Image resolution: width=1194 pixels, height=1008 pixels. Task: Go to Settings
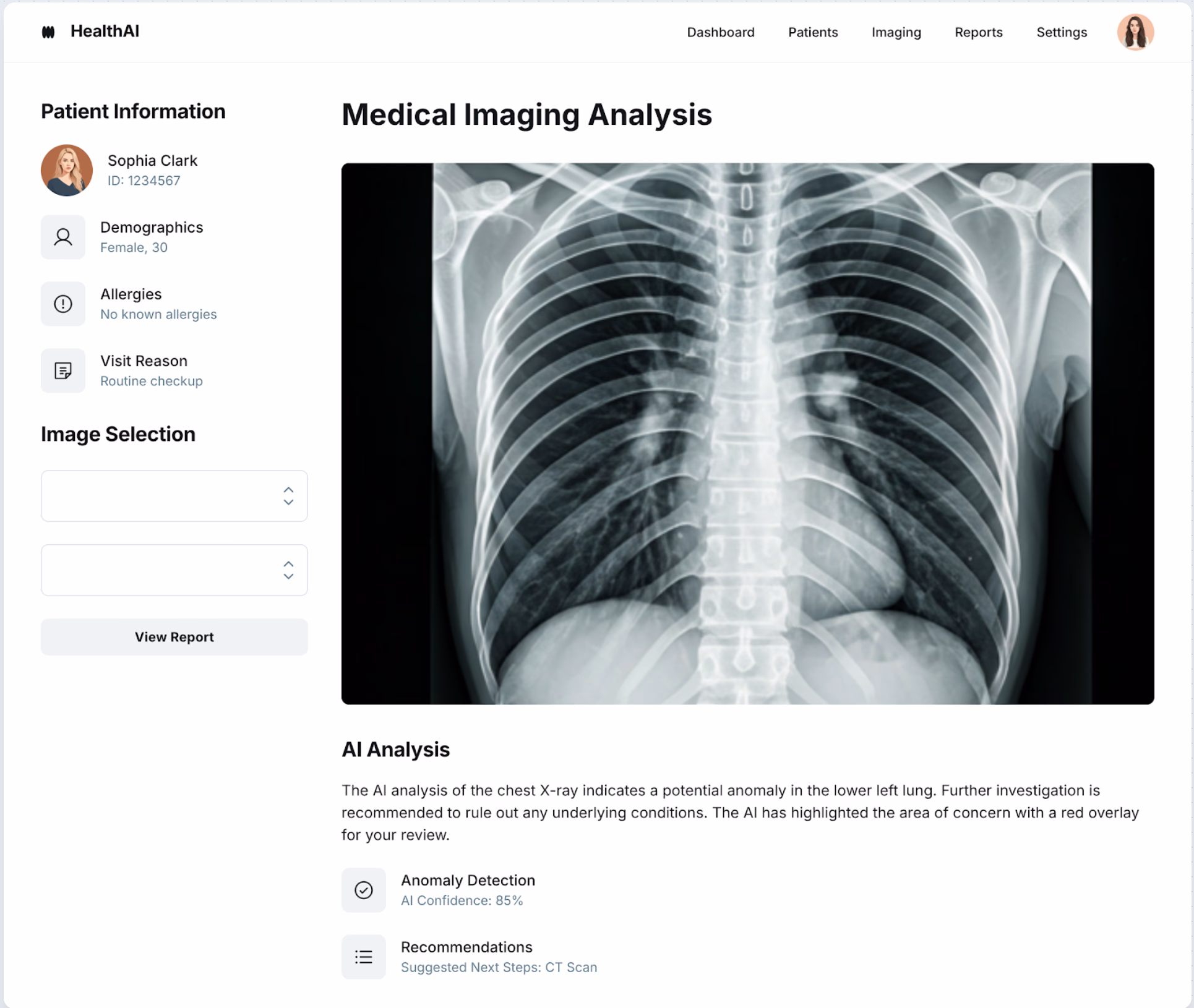pos(1062,32)
